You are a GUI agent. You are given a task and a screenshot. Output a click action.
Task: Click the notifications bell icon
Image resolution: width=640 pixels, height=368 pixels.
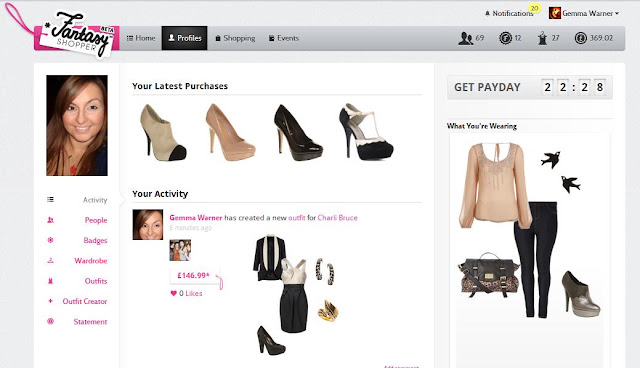487,13
